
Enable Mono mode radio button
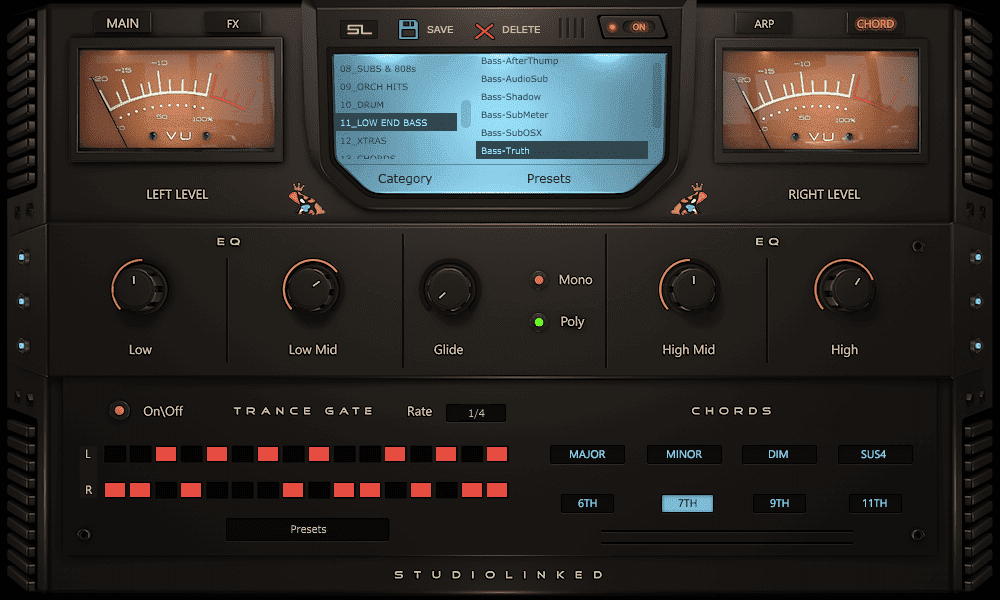tap(539, 280)
